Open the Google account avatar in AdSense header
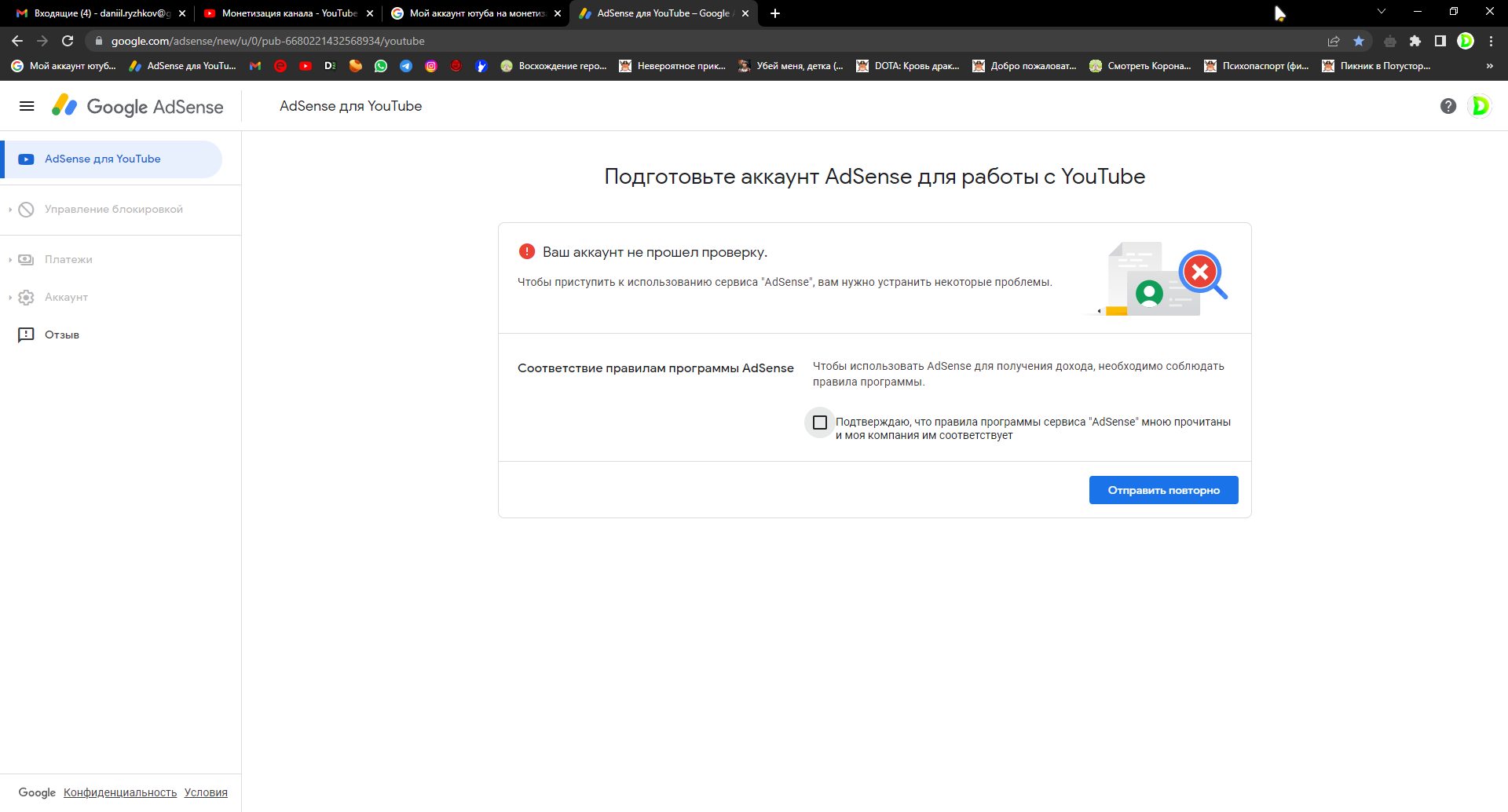1508x812 pixels. 1480,106
